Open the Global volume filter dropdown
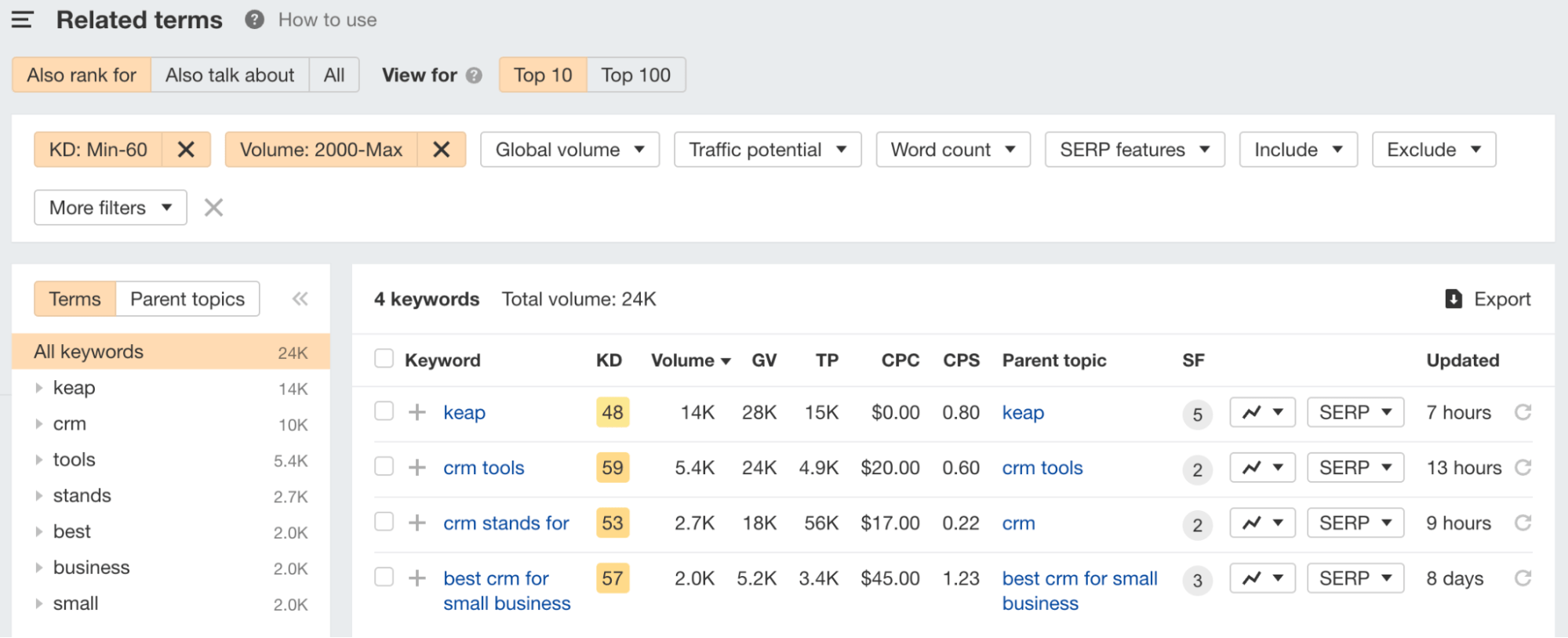Viewport: 1568px width, 638px height. 569,149
